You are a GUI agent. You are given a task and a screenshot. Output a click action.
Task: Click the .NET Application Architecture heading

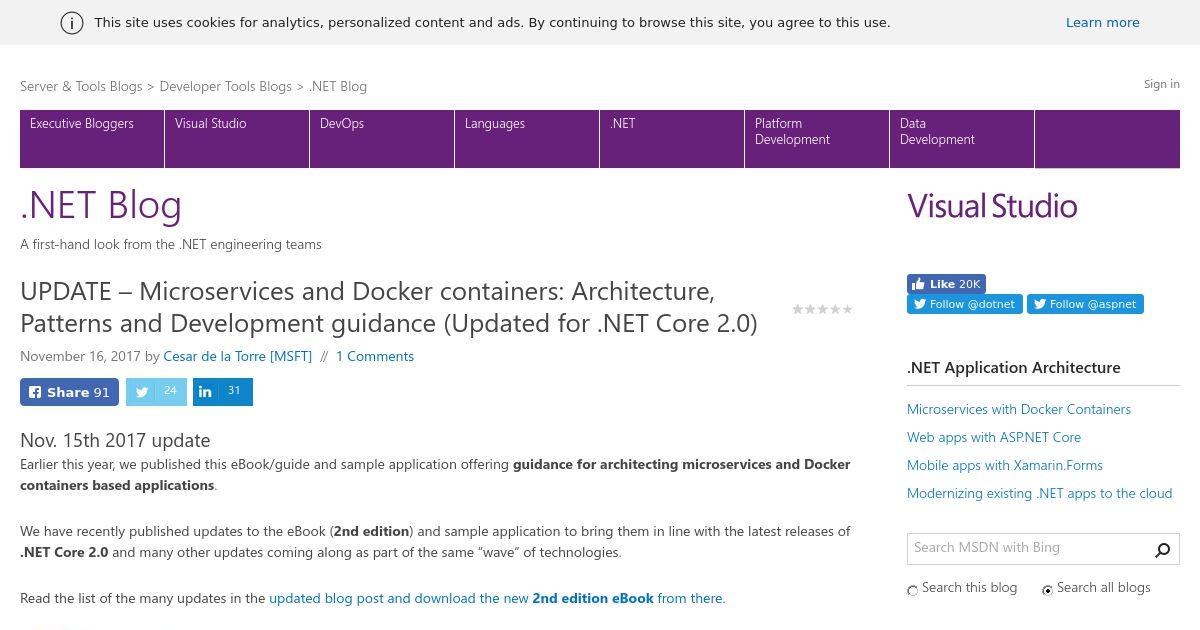tap(1013, 367)
